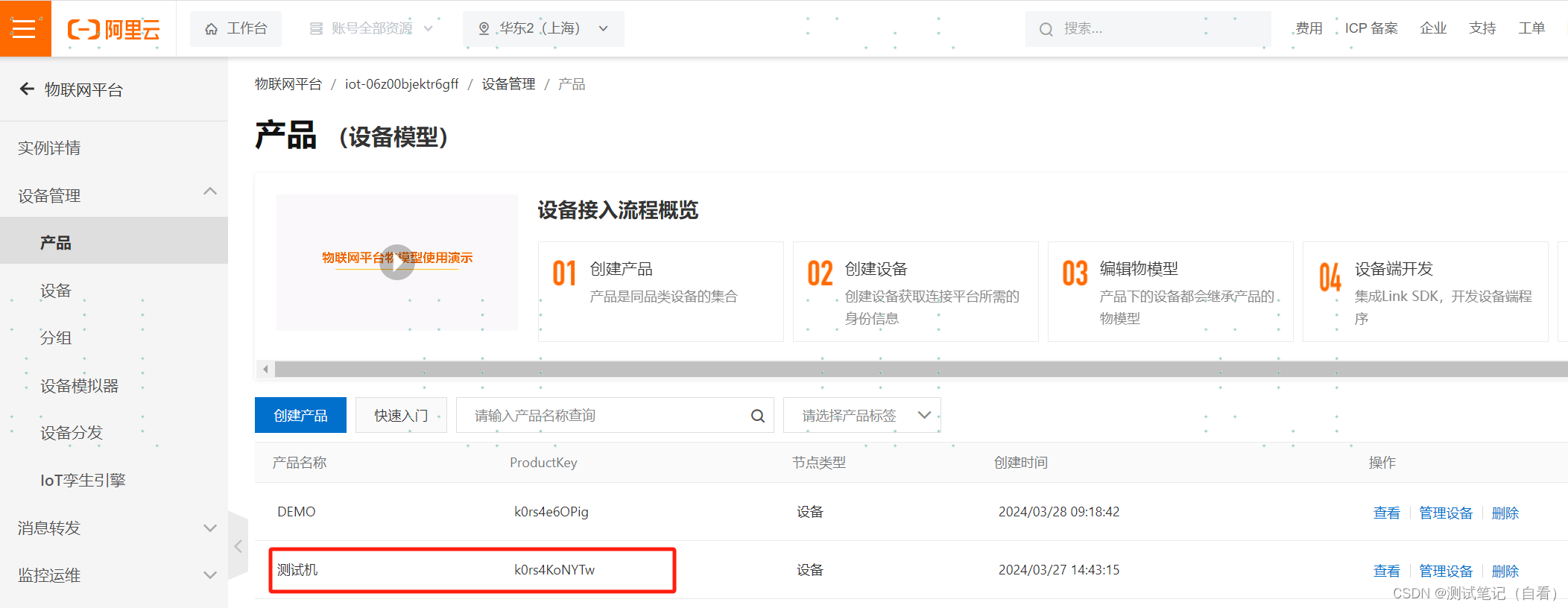Click creation time 2024/03/28 09:18:42

(1059, 512)
